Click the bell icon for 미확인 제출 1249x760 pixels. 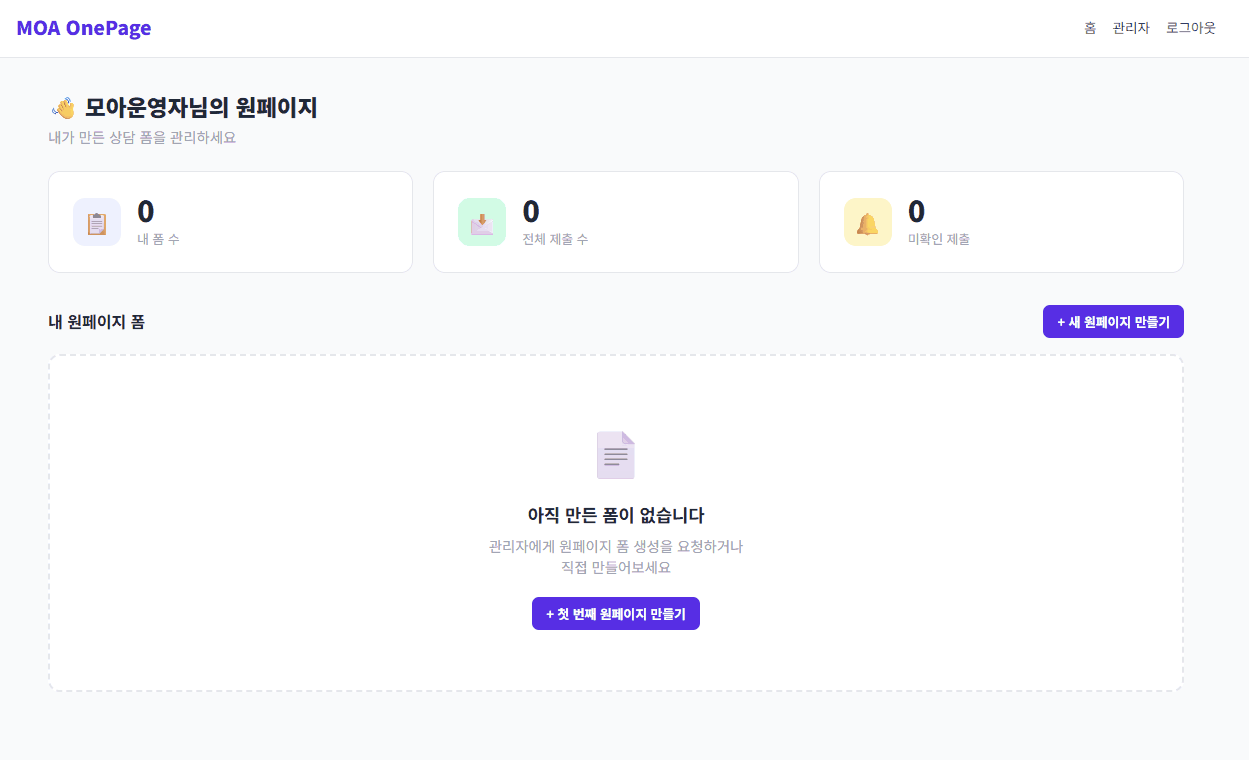point(868,222)
